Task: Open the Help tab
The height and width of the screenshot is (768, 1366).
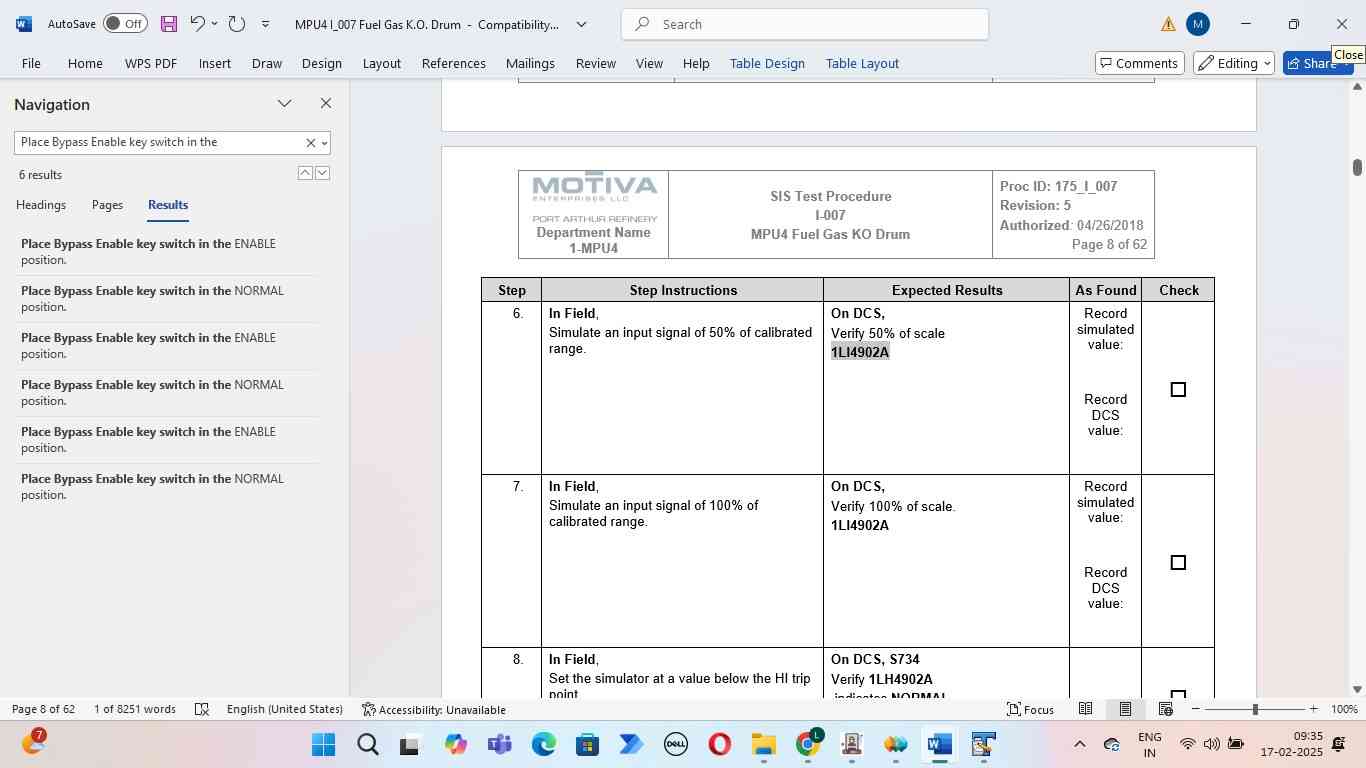Action: (696, 63)
